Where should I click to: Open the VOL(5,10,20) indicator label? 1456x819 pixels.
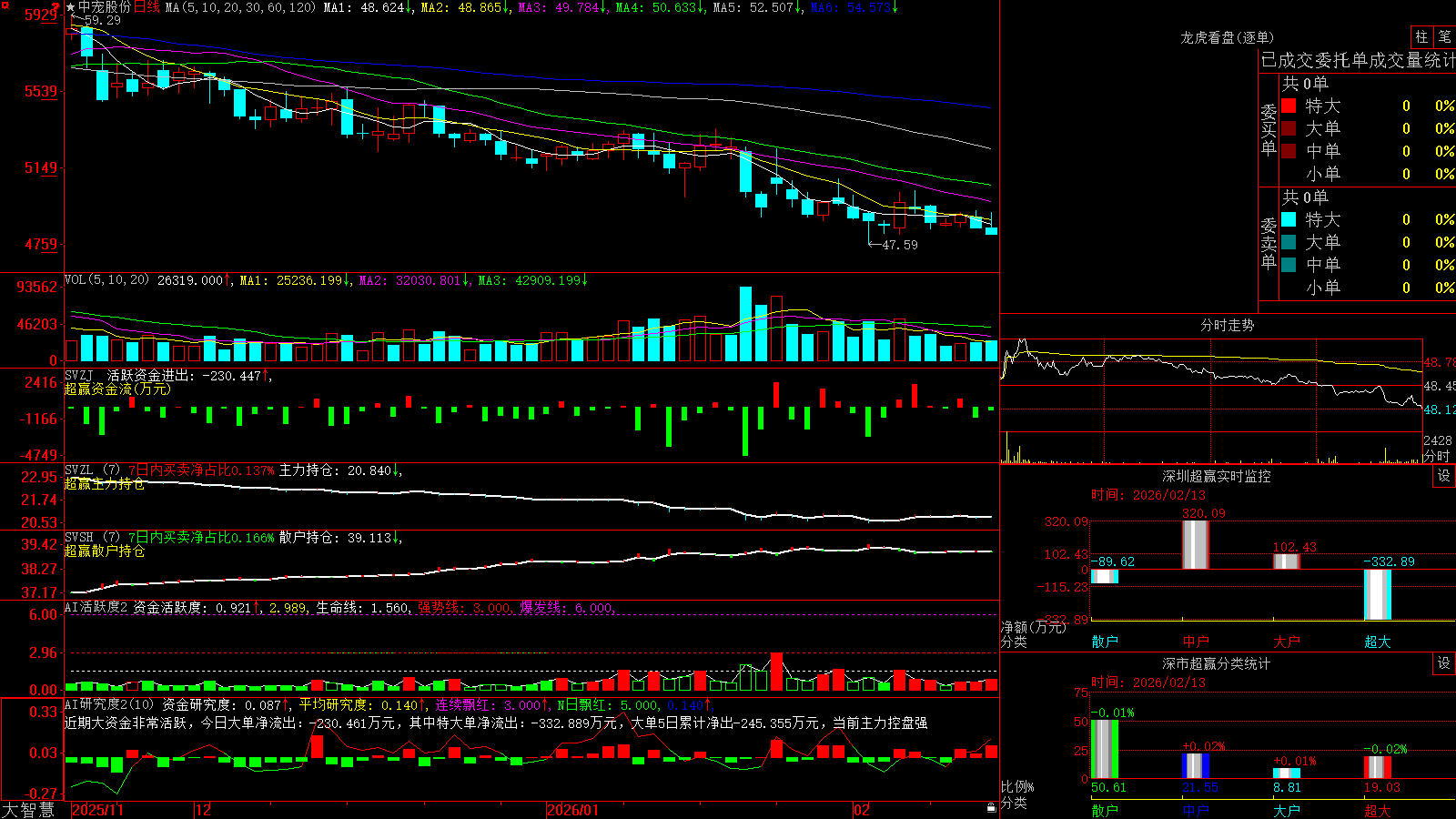107,280
